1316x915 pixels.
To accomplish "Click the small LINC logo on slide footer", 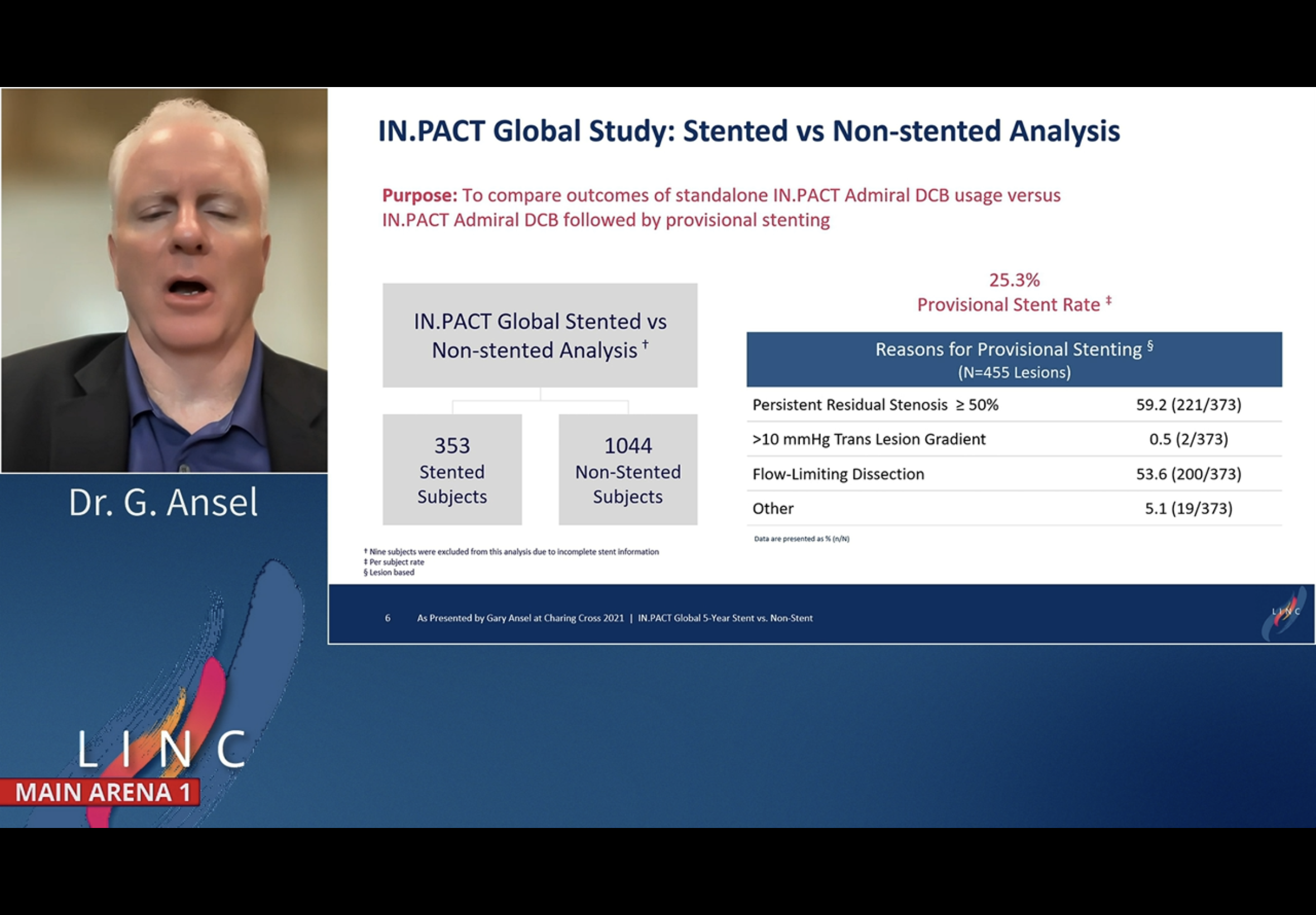I will pos(1285,612).
